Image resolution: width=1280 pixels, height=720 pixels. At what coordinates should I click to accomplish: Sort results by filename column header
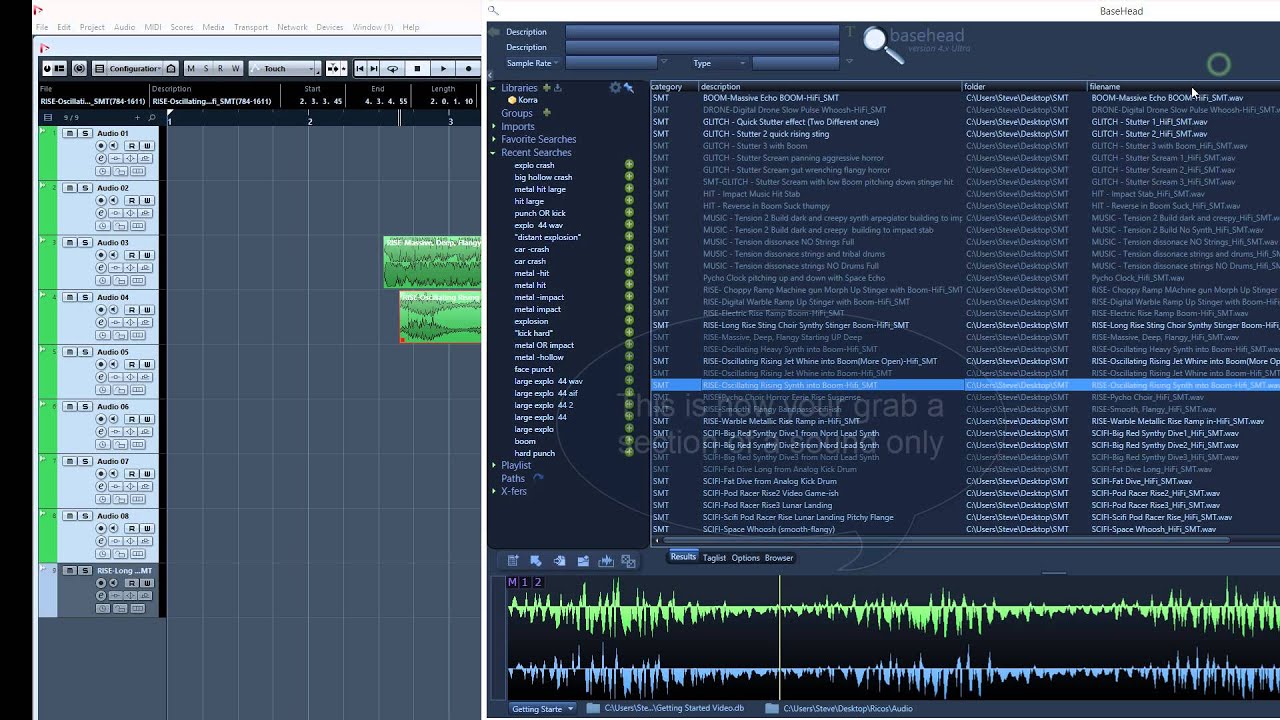click(x=1182, y=87)
